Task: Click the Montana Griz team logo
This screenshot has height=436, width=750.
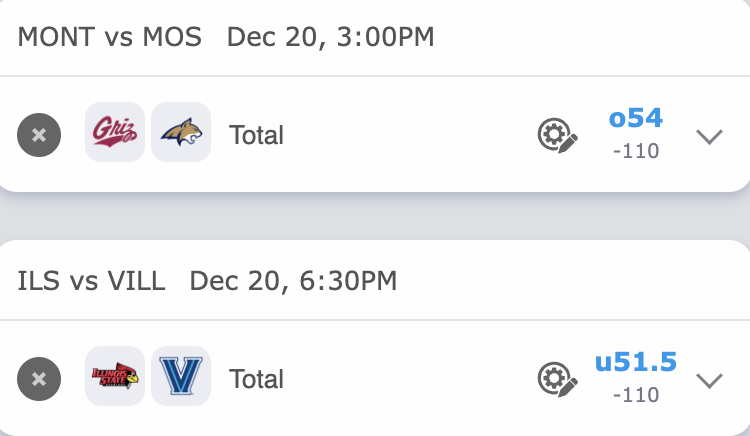Action: tap(114, 133)
